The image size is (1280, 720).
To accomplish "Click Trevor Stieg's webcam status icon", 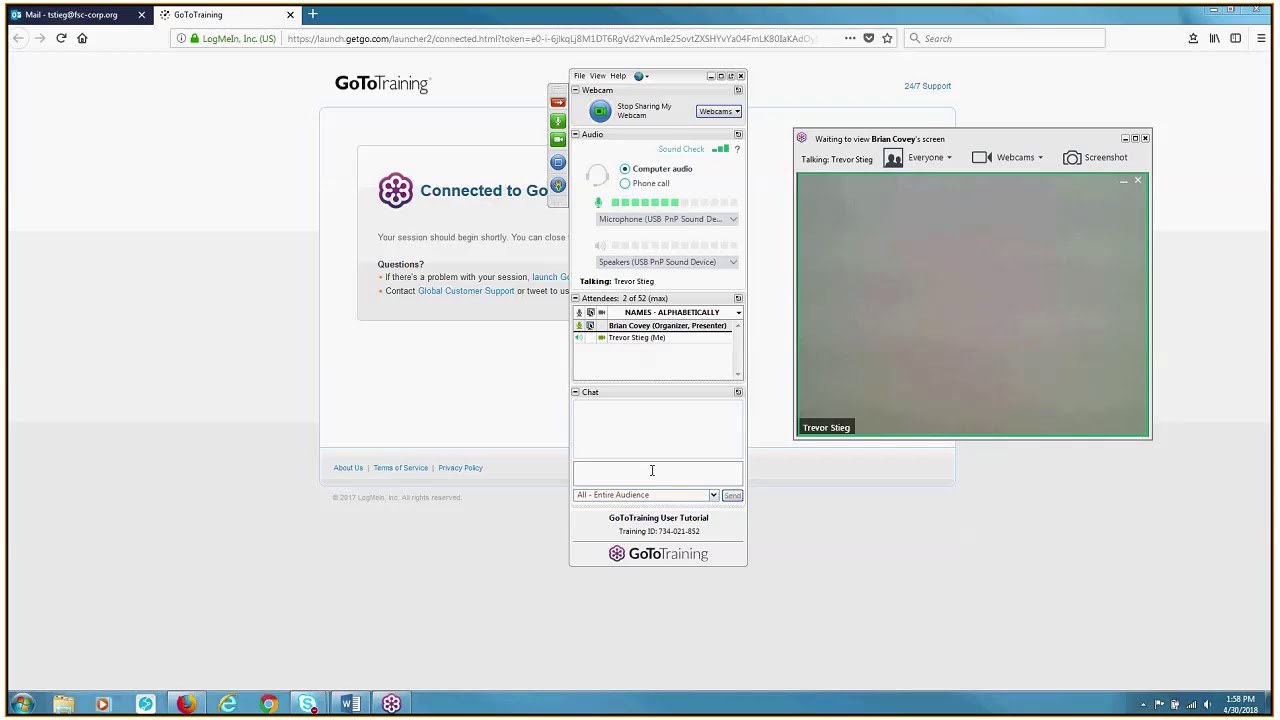I will 601,338.
